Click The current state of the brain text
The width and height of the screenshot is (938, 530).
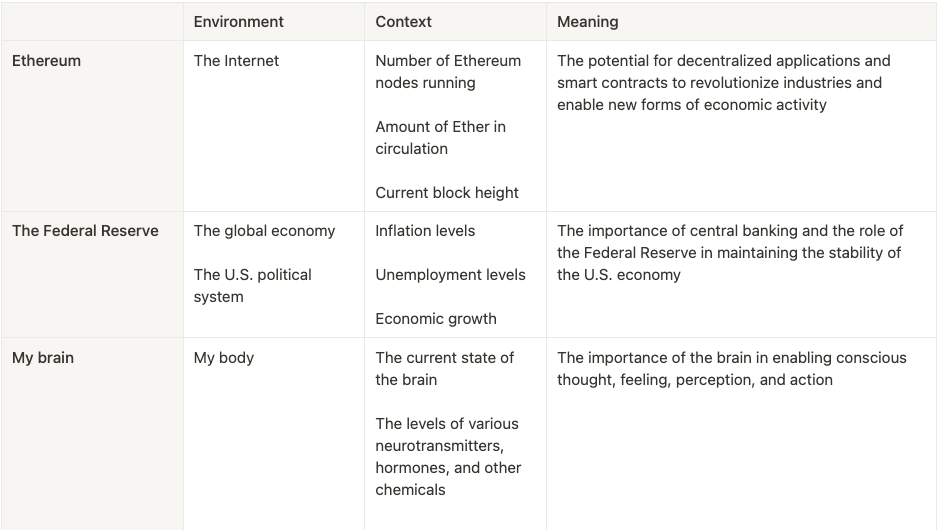tap(444, 368)
